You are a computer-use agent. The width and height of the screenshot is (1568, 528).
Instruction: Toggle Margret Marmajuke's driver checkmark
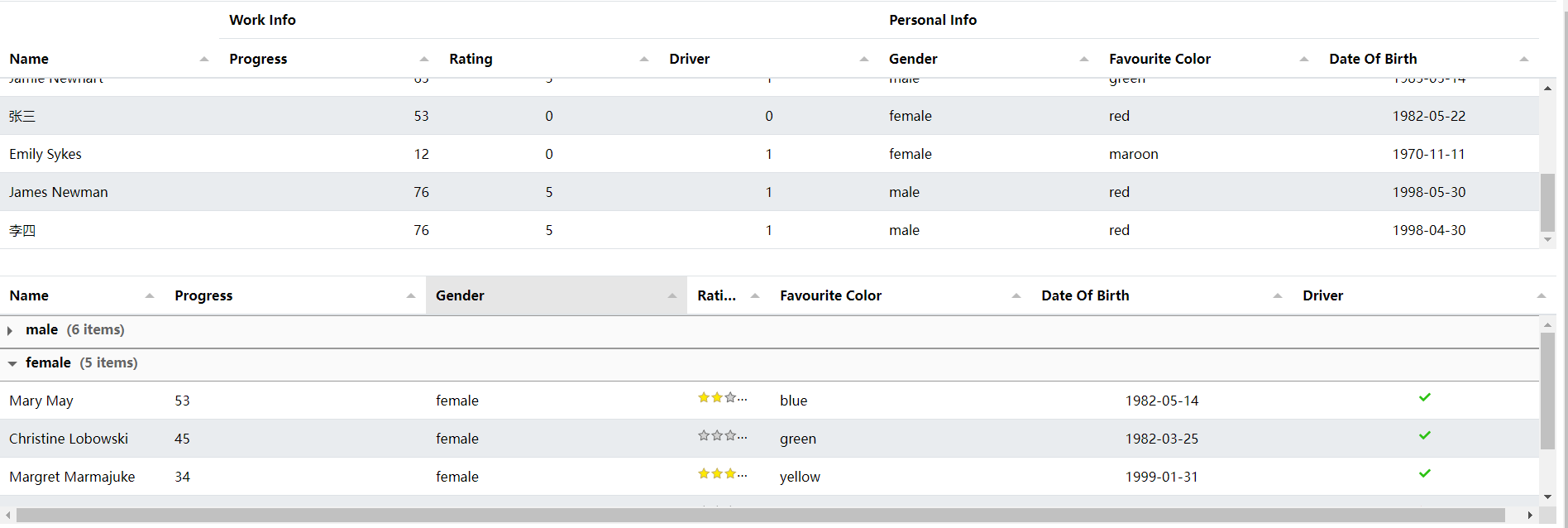pos(1424,474)
